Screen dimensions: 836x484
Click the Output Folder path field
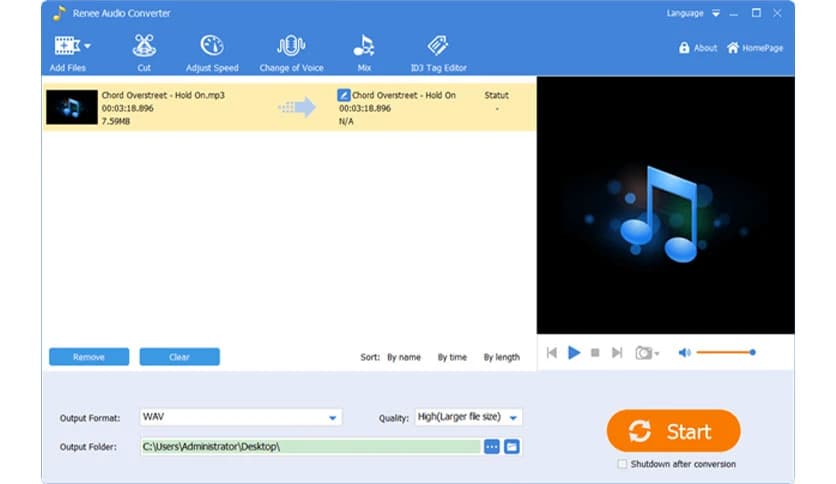click(x=311, y=447)
